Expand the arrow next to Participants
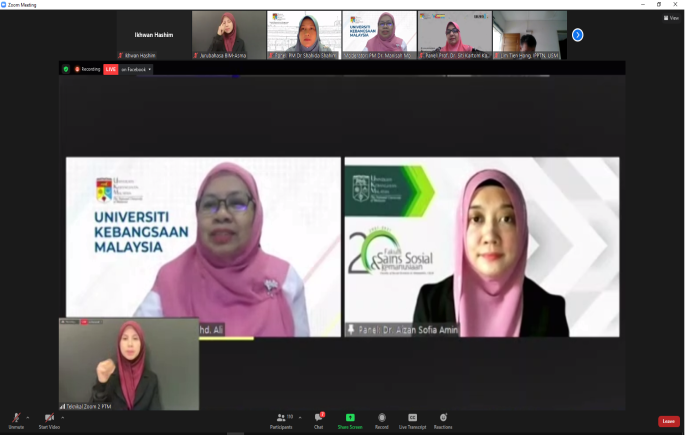This screenshot has height=435, width=685. point(301,416)
